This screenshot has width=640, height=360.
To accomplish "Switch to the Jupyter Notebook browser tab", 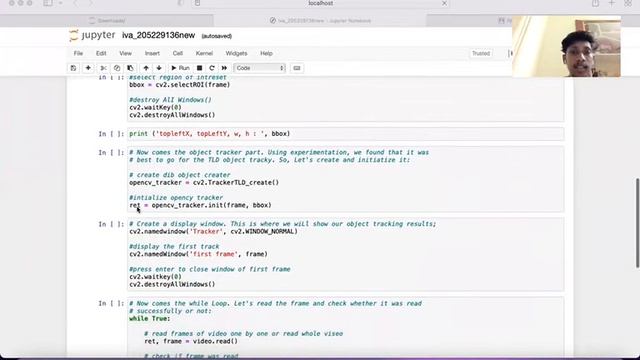I will 320,20.
